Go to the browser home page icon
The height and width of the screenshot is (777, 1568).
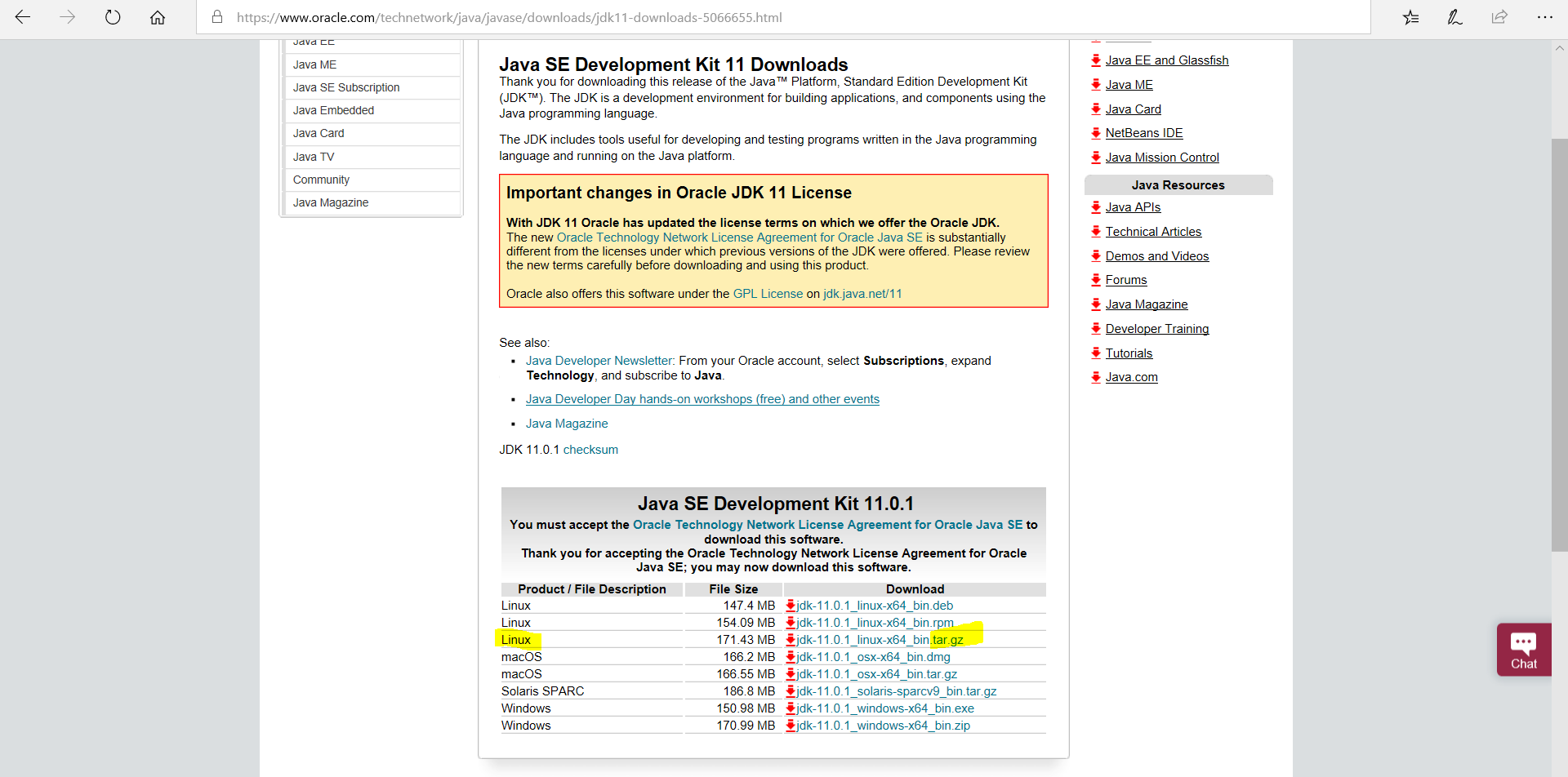pyautogui.click(x=158, y=17)
